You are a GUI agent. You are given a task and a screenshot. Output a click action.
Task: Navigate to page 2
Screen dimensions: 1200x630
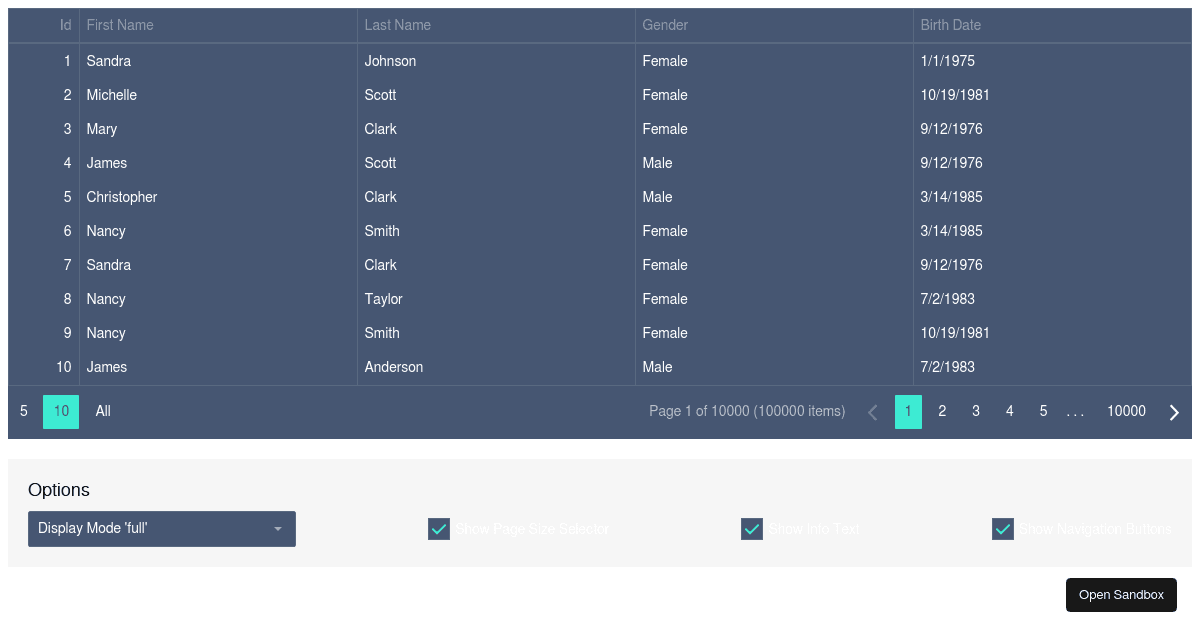coord(942,411)
